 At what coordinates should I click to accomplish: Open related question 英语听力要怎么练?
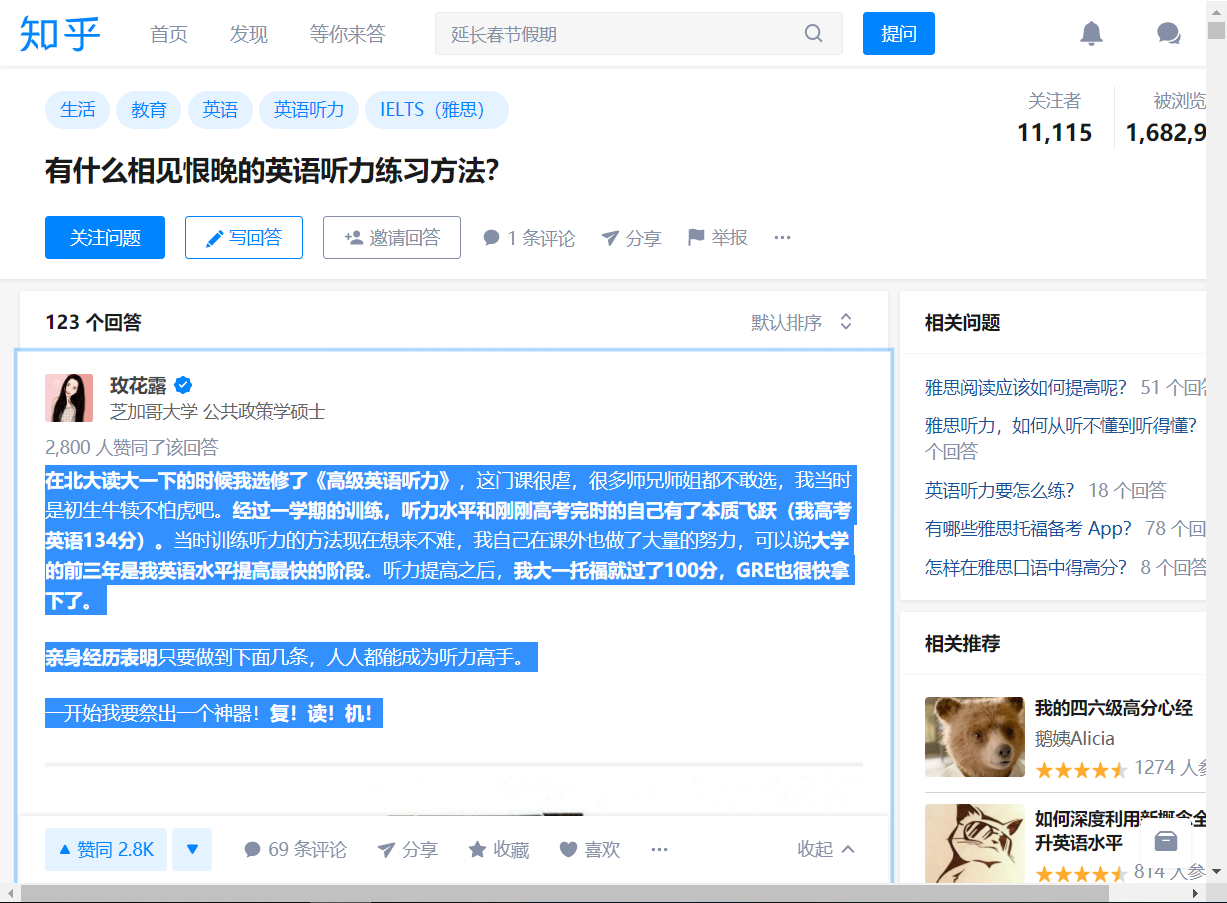click(1001, 490)
